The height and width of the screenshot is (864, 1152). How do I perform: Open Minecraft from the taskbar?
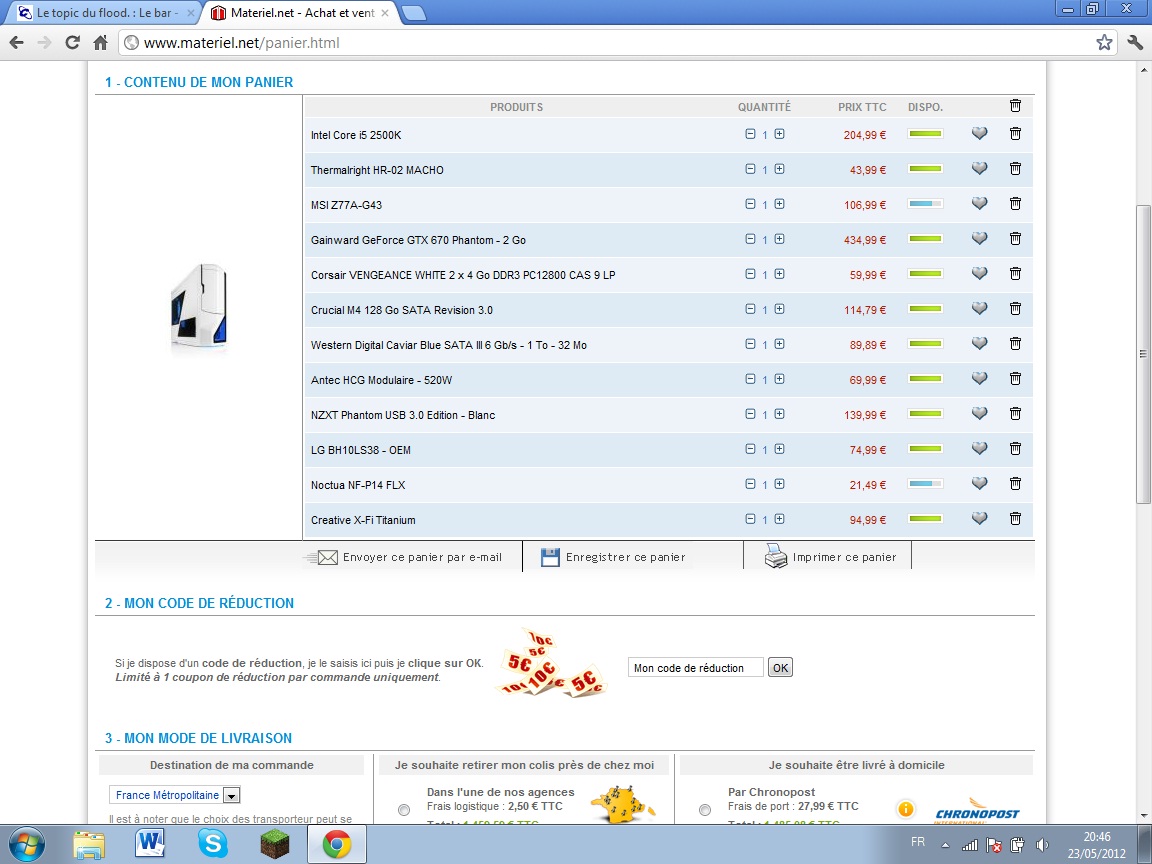click(x=274, y=845)
